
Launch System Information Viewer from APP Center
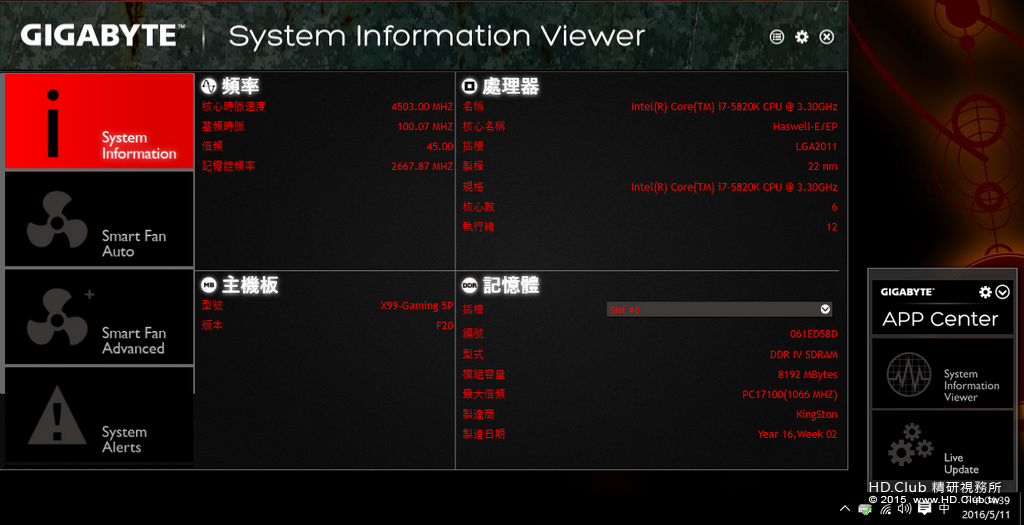[x=941, y=374]
